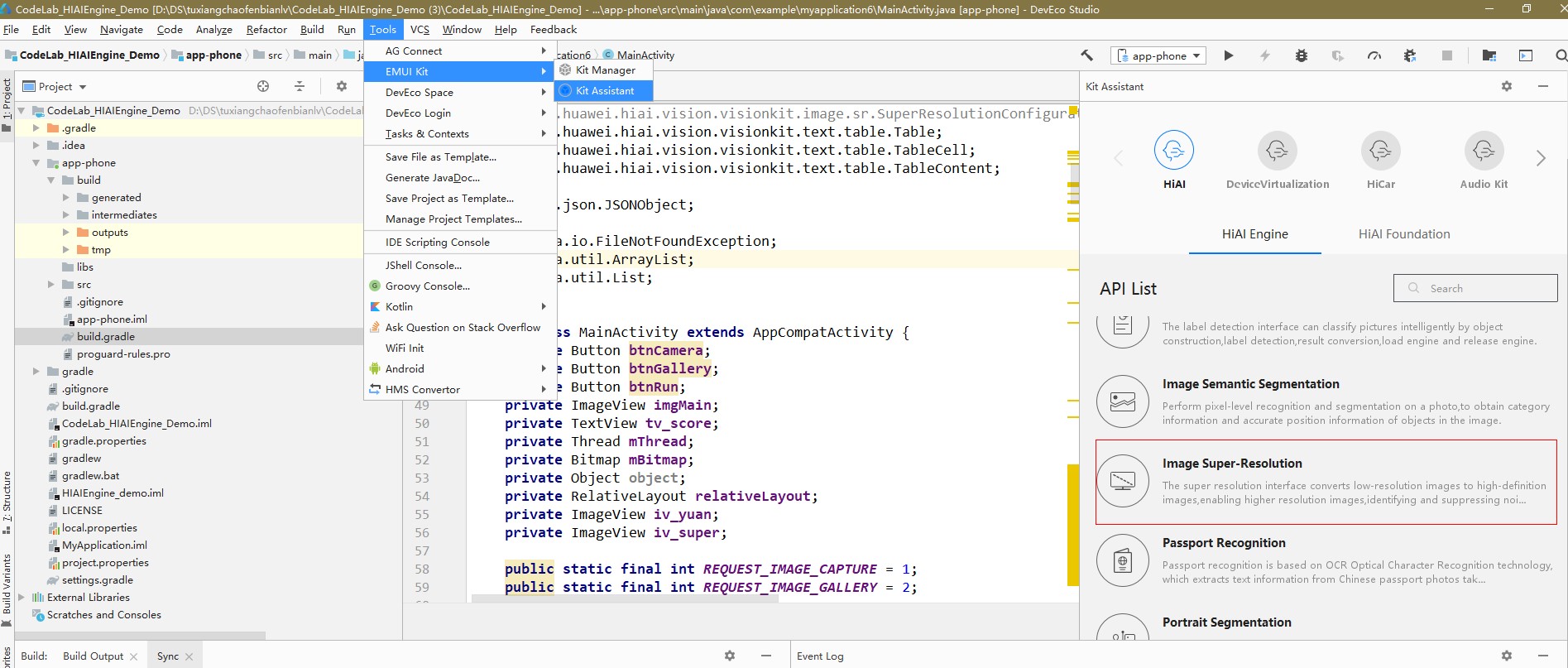Open Groovy Console menu item
Viewport: 1568px width, 668px height.
click(459, 286)
